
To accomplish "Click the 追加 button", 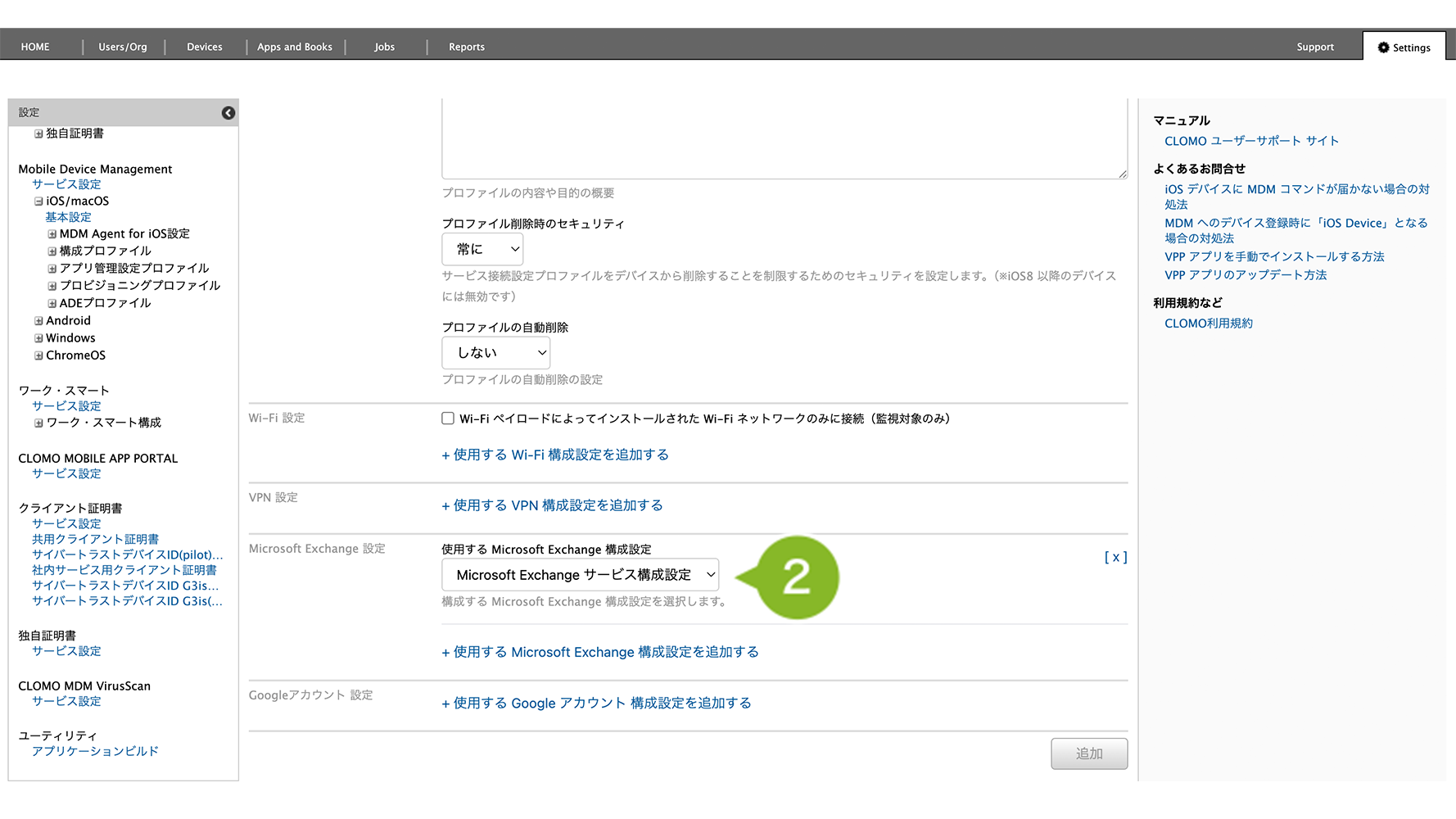I will click(x=1088, y=753).
